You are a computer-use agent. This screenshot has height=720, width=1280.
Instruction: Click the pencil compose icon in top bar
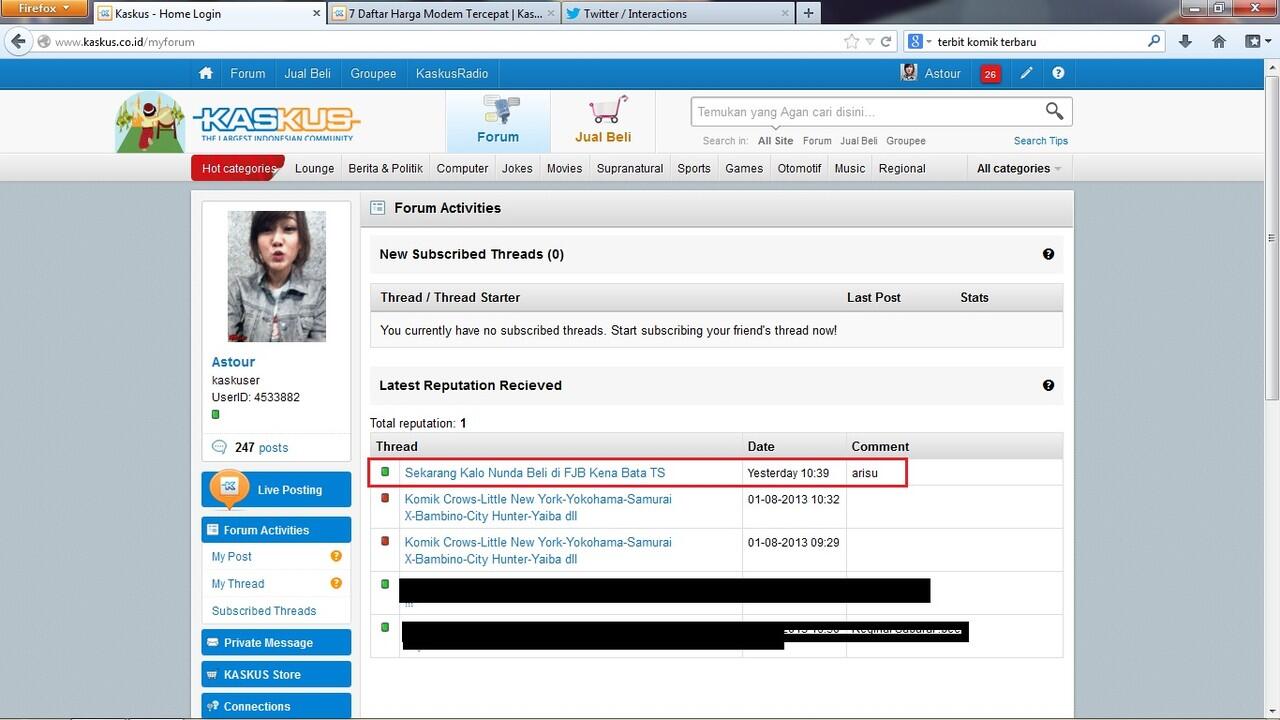[x=1026, y=73]
